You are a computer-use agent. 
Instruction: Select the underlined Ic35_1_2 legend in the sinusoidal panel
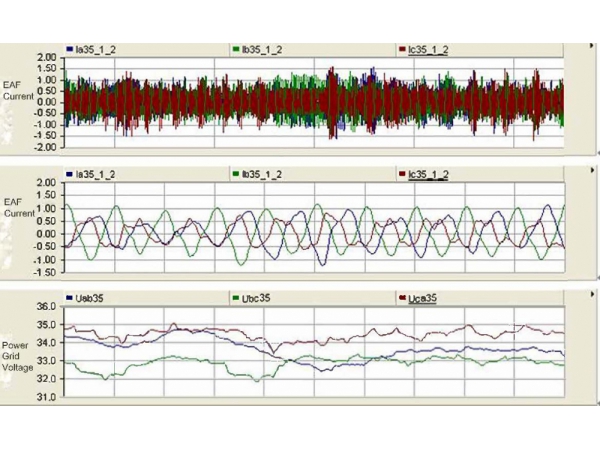click(x=427, y=174)
